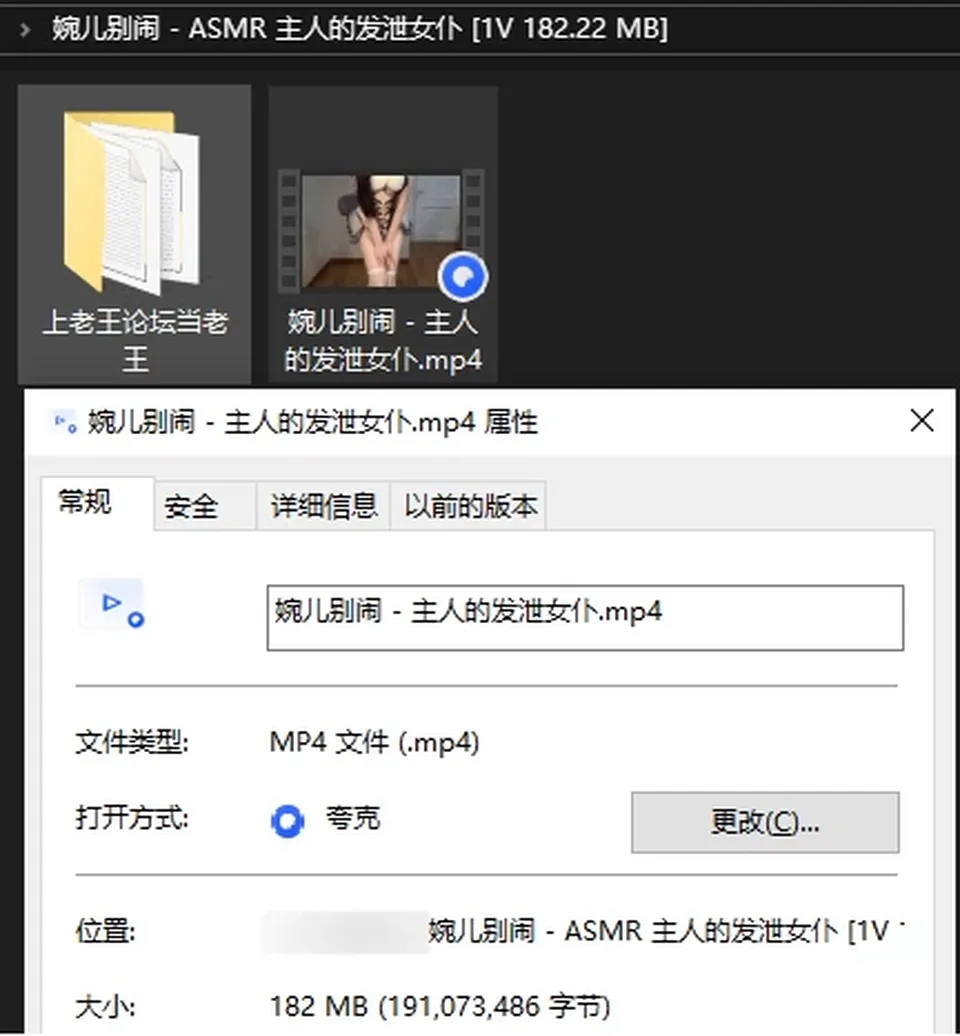The width and height of the screenshot is (960, 1036).
Task: Close the 属性 dialog
Action: click(922, 420)
